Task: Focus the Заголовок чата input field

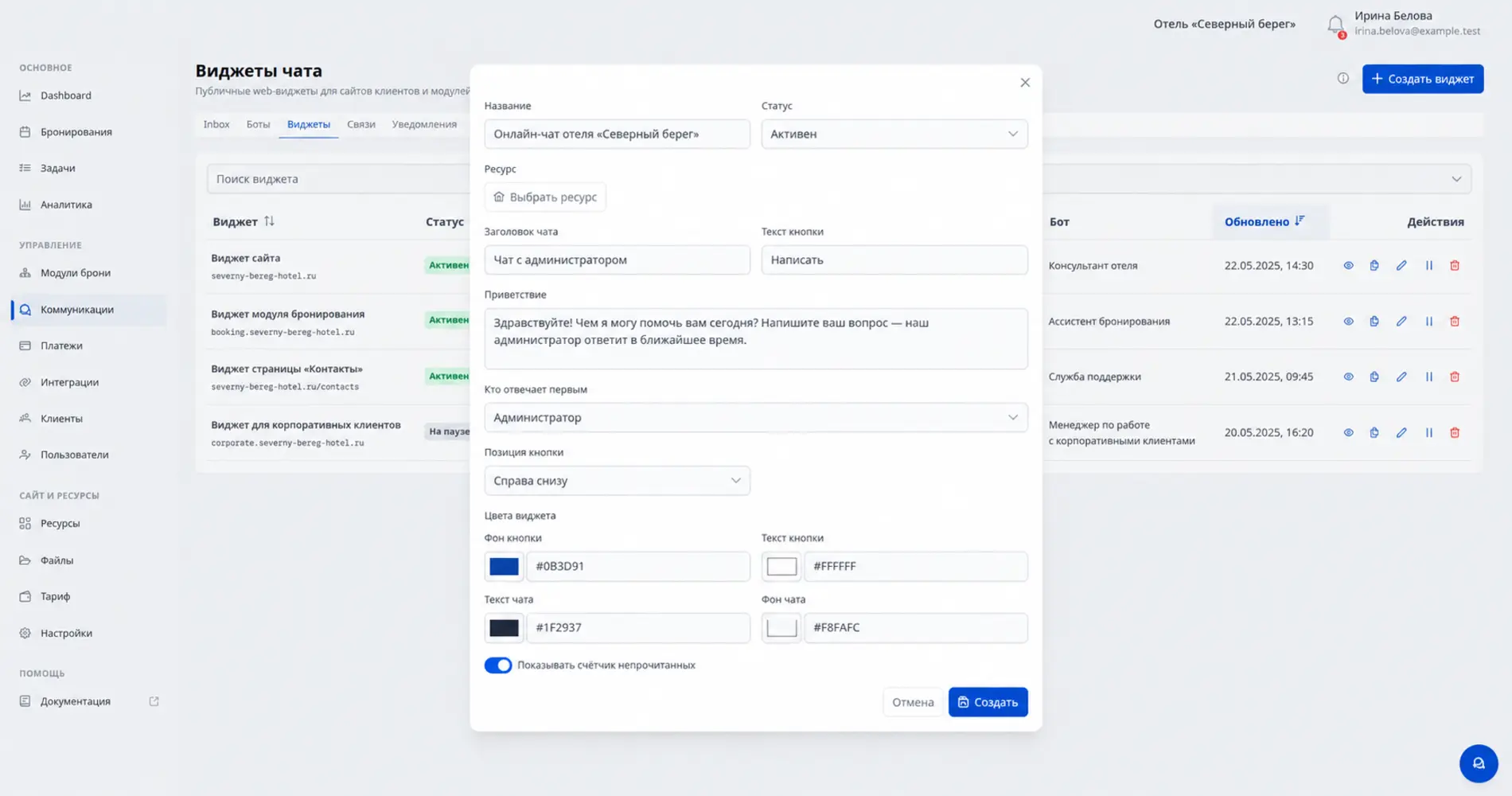Action: tap(617, 259)
